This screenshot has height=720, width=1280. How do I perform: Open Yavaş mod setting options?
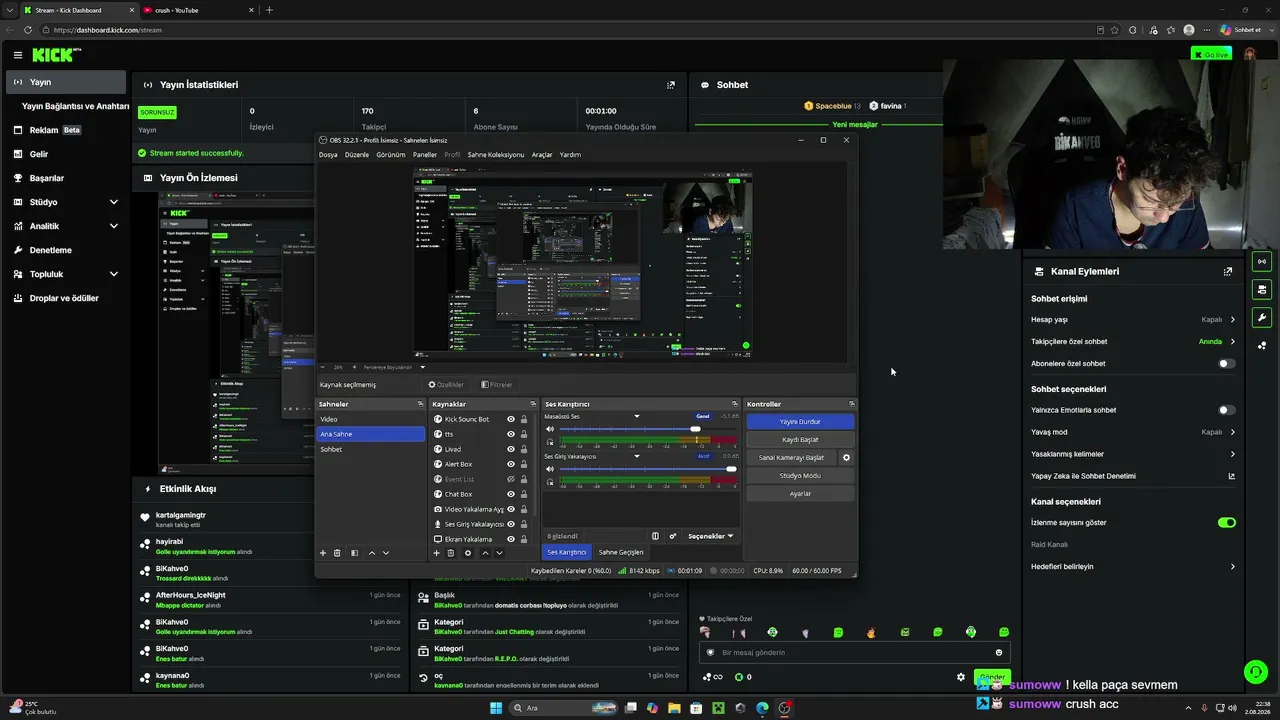coord(1133,432)
